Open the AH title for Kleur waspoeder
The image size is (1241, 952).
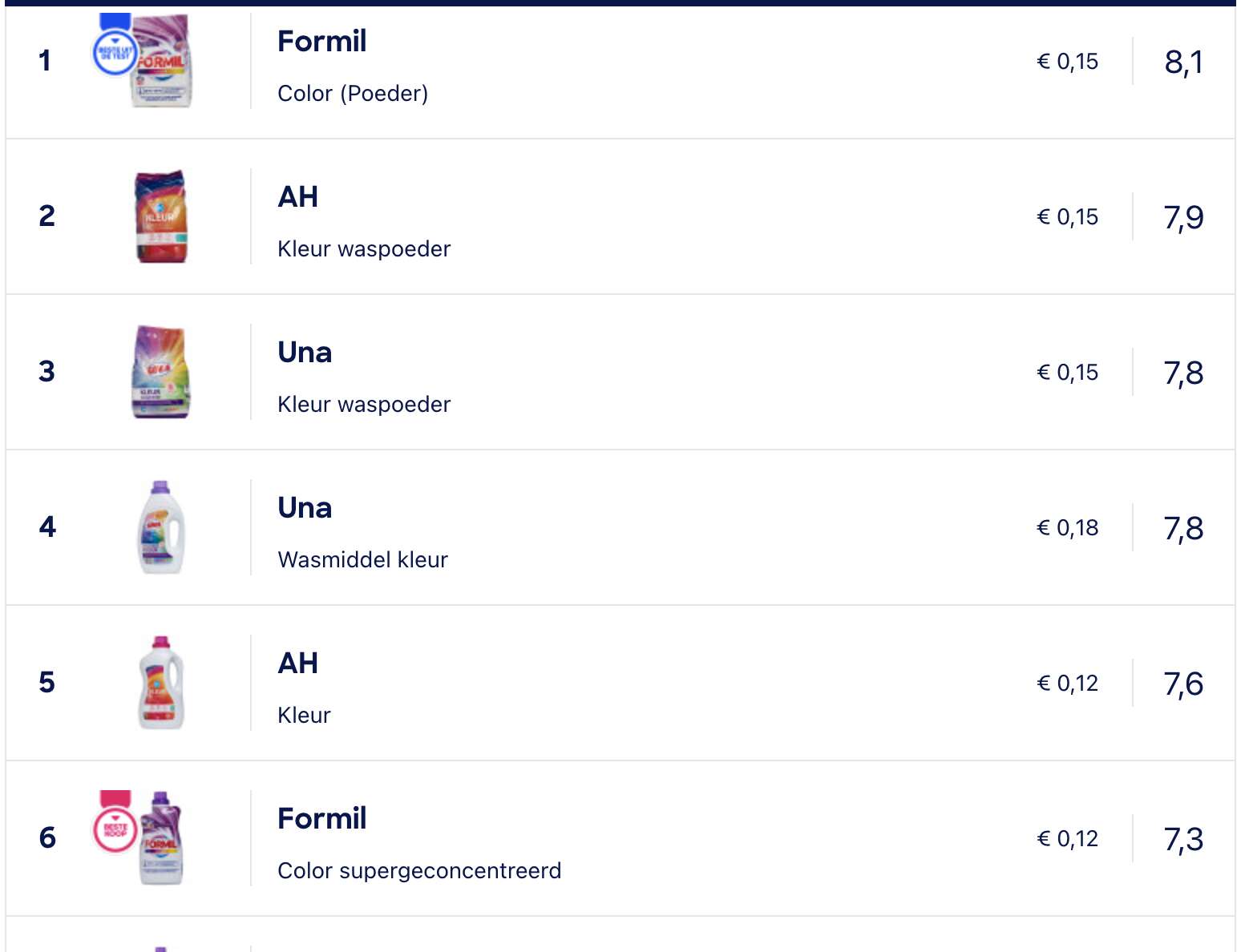click(297, 196)
